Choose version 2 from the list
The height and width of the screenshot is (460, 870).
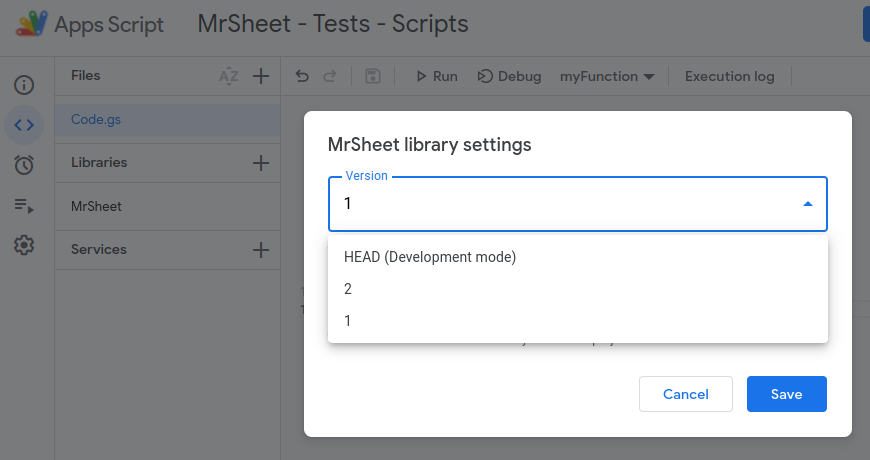578,289
